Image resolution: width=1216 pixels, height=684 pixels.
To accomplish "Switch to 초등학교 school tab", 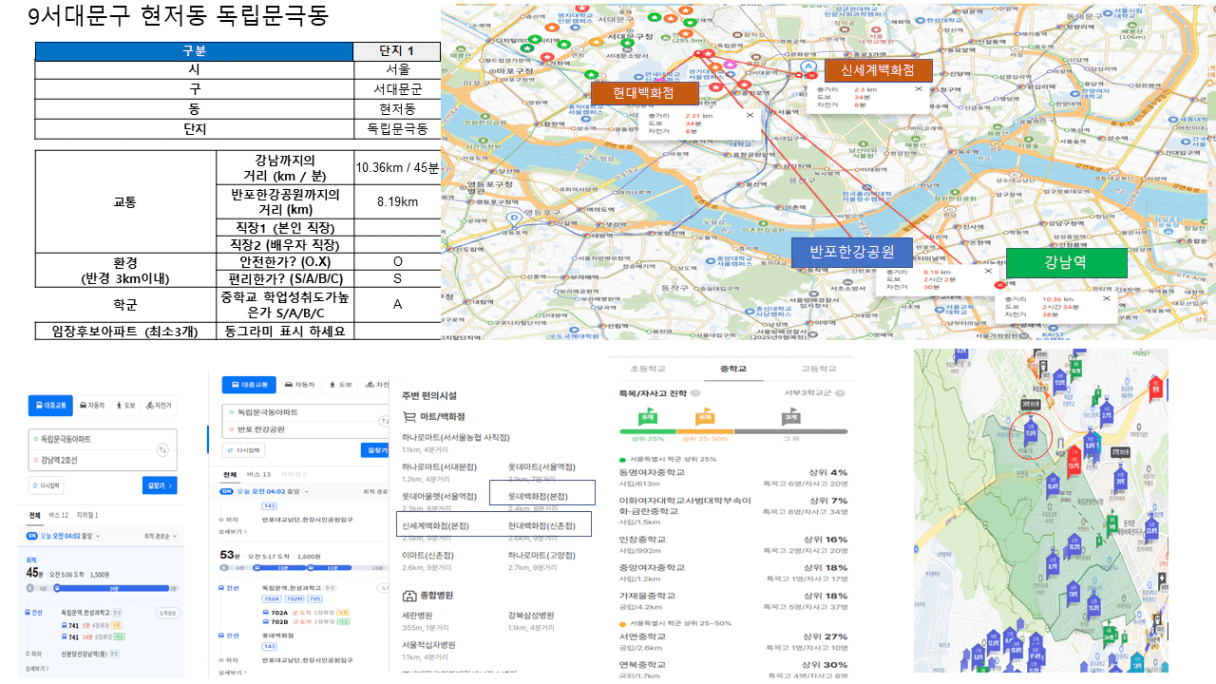I will (x=648, y=369).
